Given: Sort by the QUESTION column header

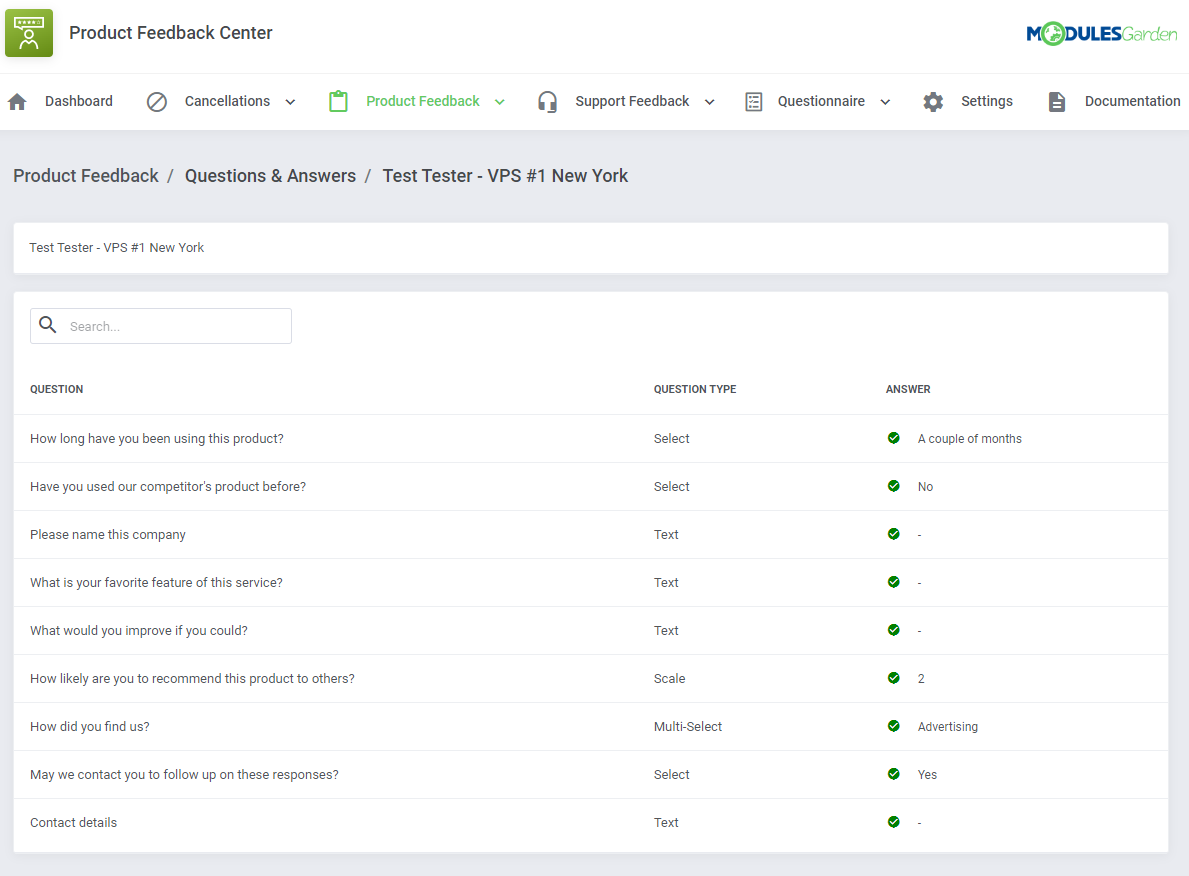Looking at the screenshot, I should 57,389.
